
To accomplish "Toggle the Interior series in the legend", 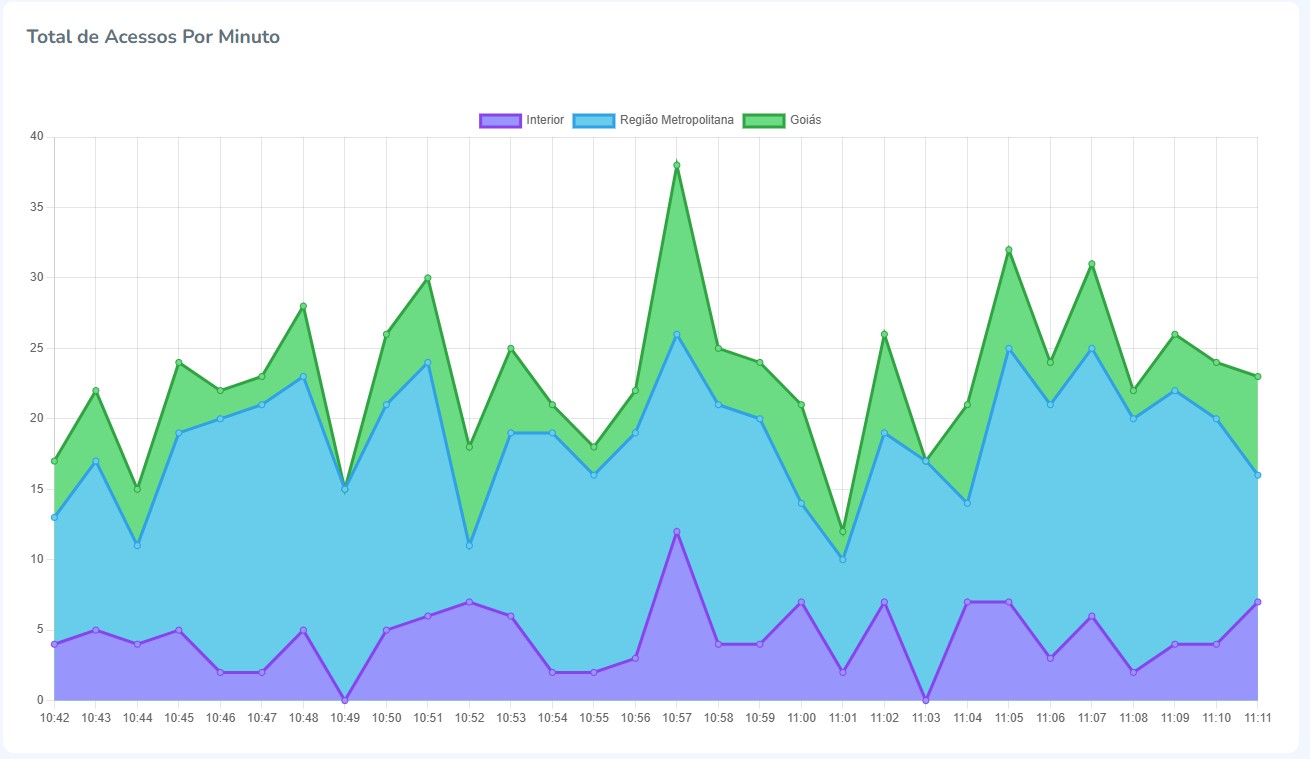I will 545,120.
